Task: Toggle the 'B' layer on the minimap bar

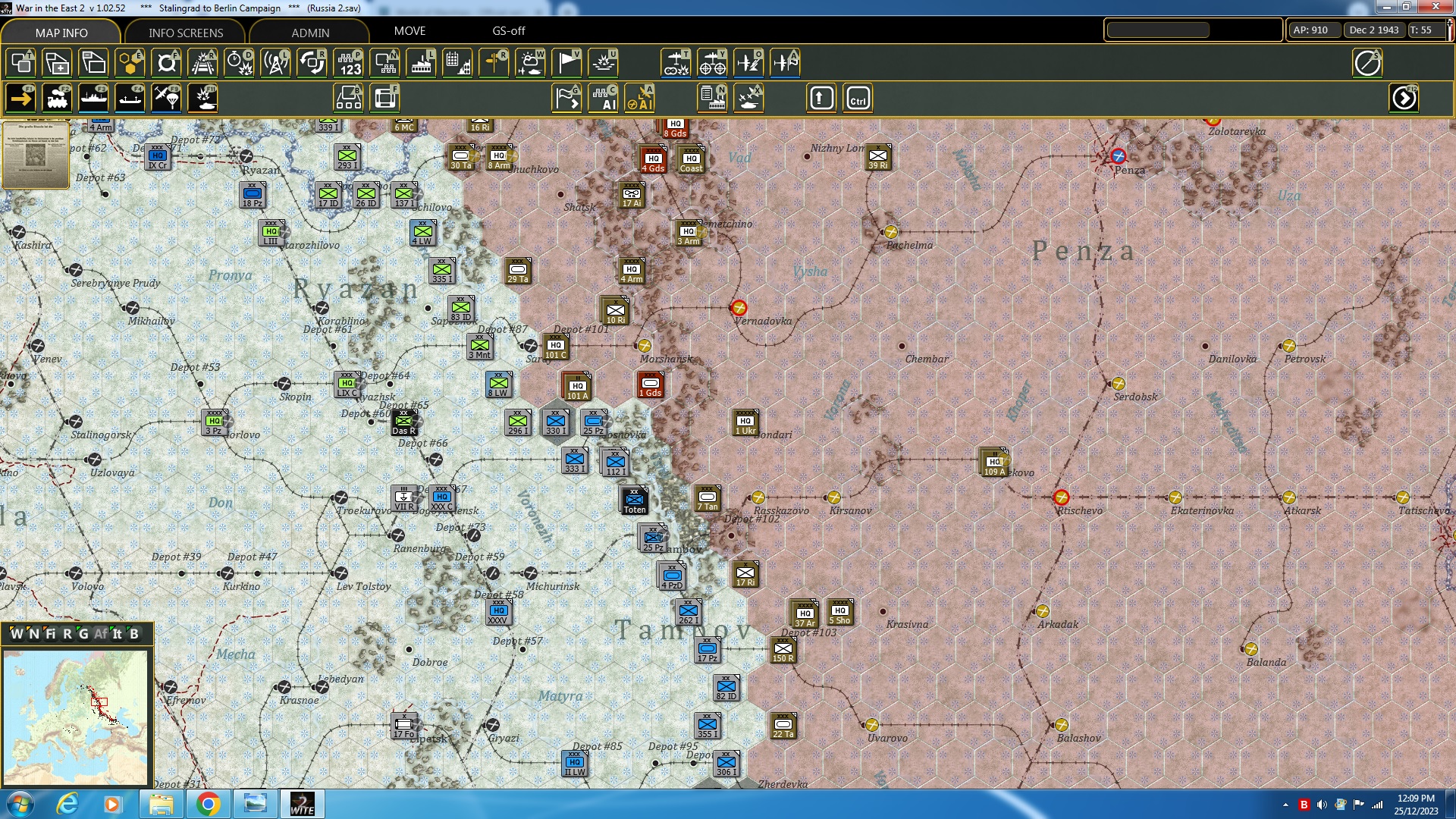Action: click(x=136, y=634)
